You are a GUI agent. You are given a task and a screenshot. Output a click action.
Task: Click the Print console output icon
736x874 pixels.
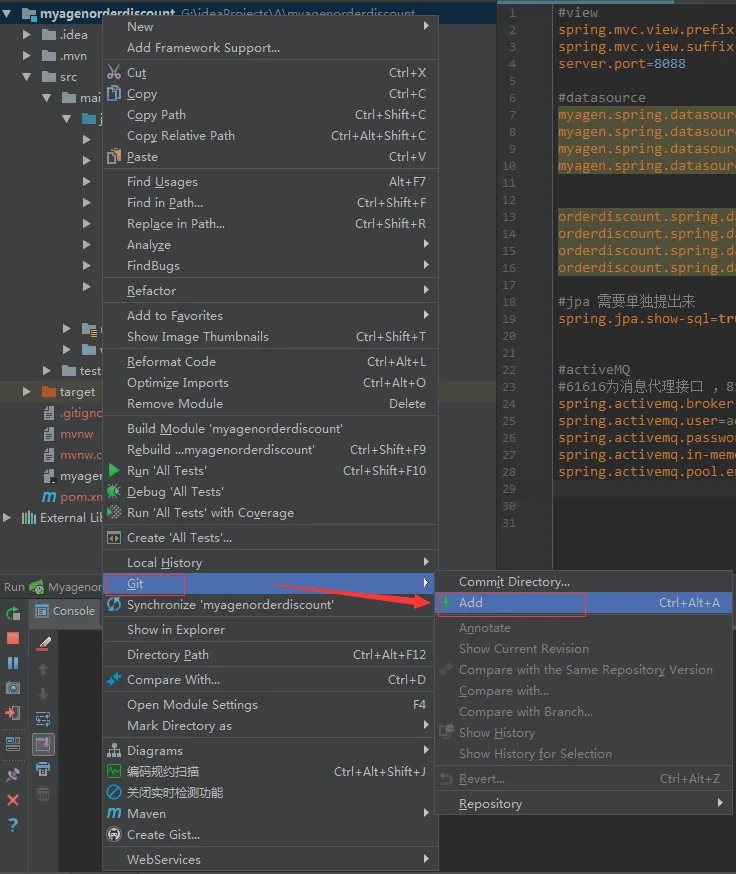coord(43,769)
